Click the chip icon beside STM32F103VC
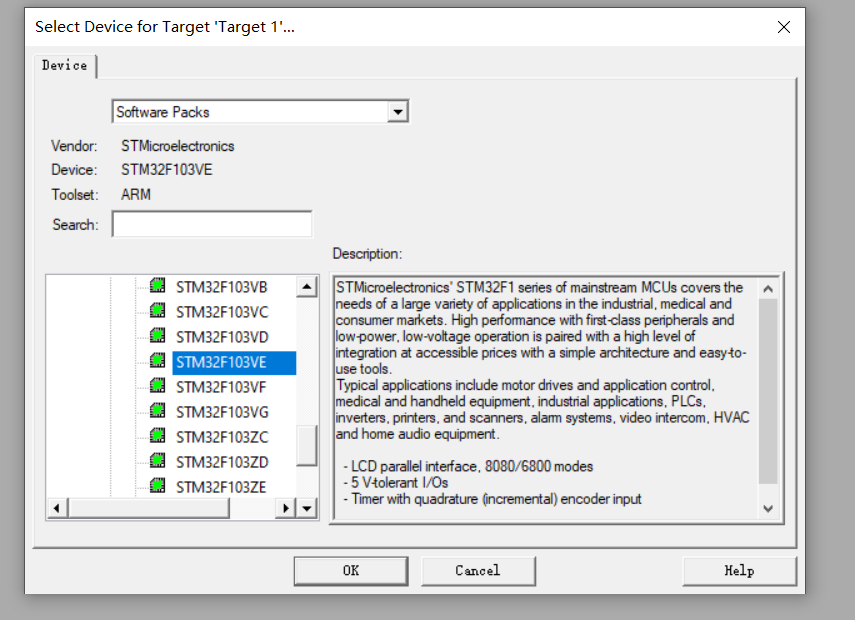This screenshot has width=855, height=620. tap(158, 310)
